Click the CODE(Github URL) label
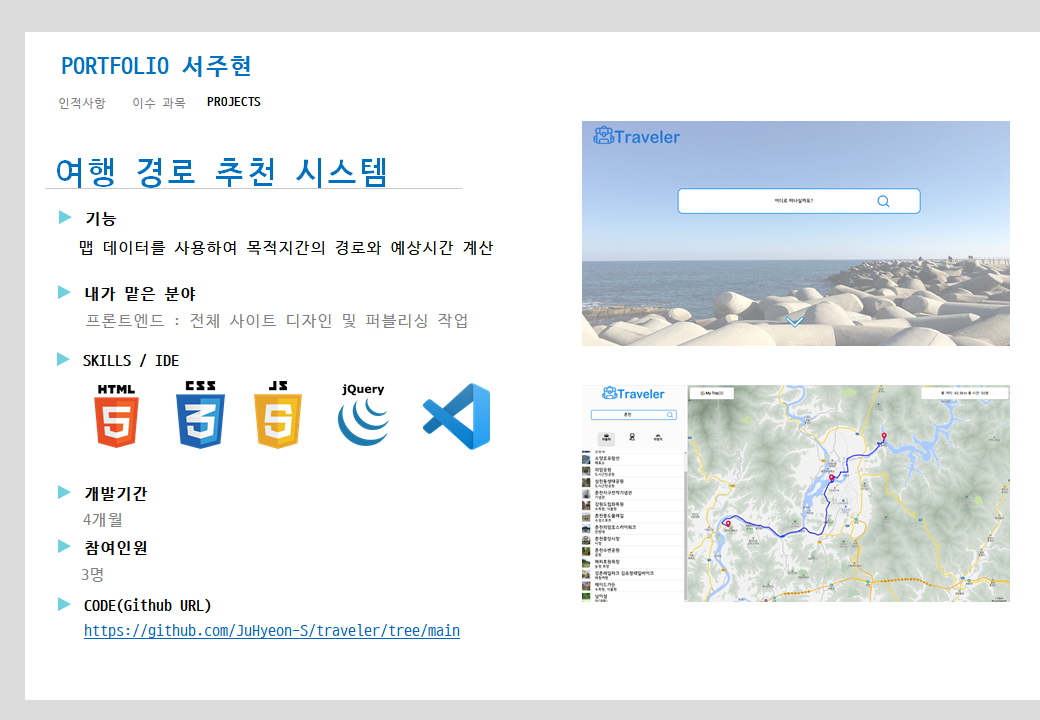Screen dimensions: 1040x720 point(147,605)
